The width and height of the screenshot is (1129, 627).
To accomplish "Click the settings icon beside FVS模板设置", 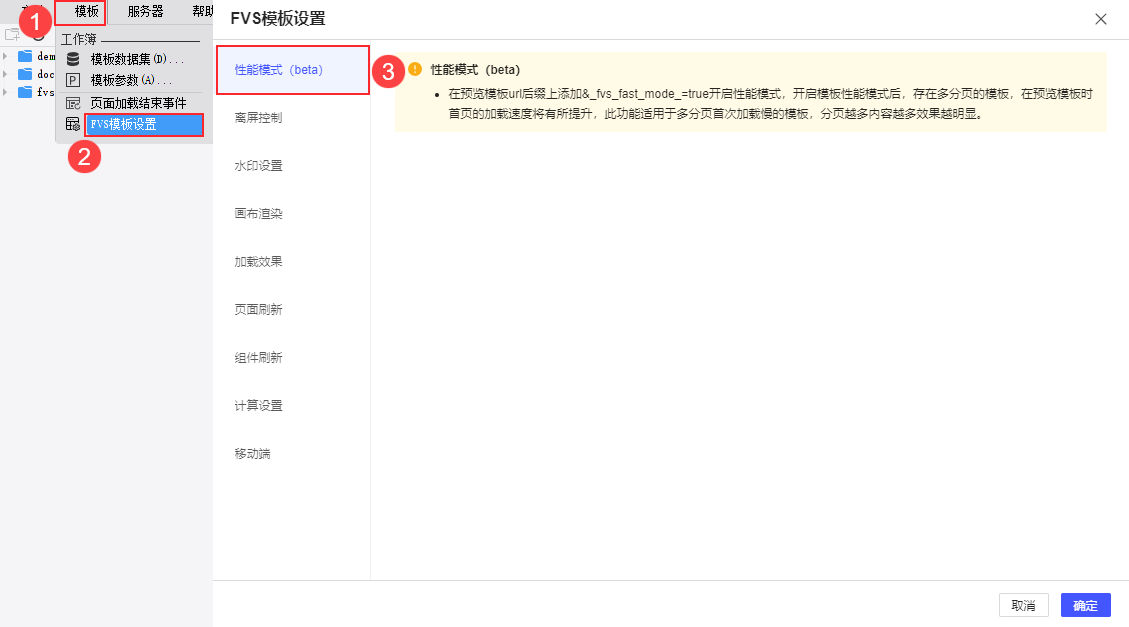I will [x=73, y=125].
